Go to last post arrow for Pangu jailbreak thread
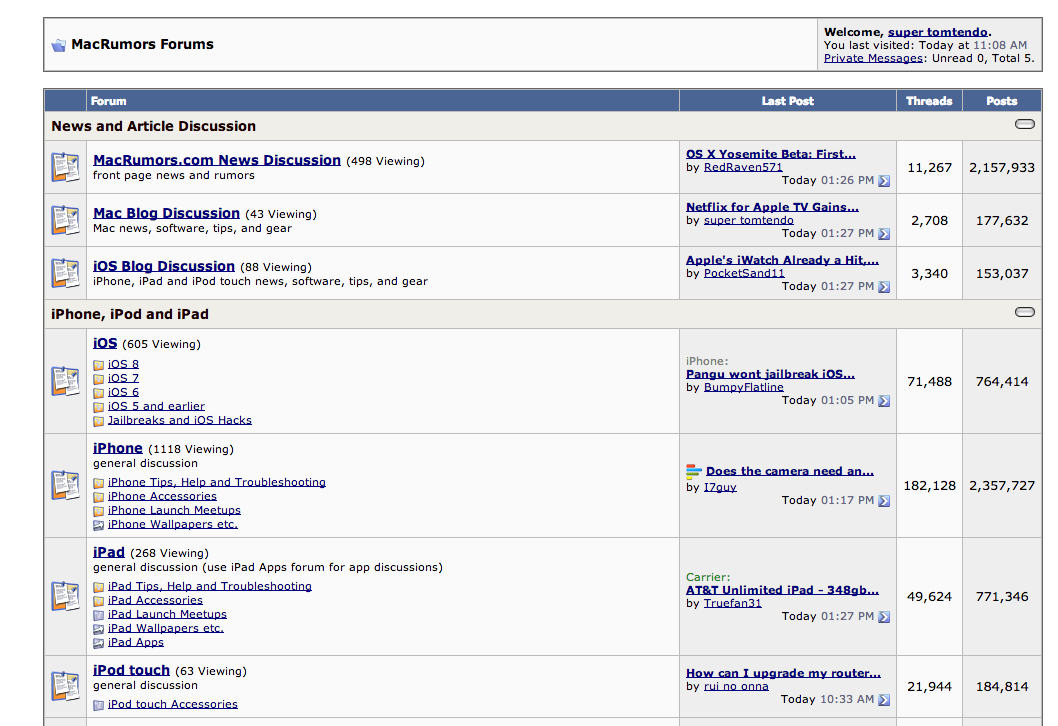The width and height of the screenshot is (1058, 726). 884,401
